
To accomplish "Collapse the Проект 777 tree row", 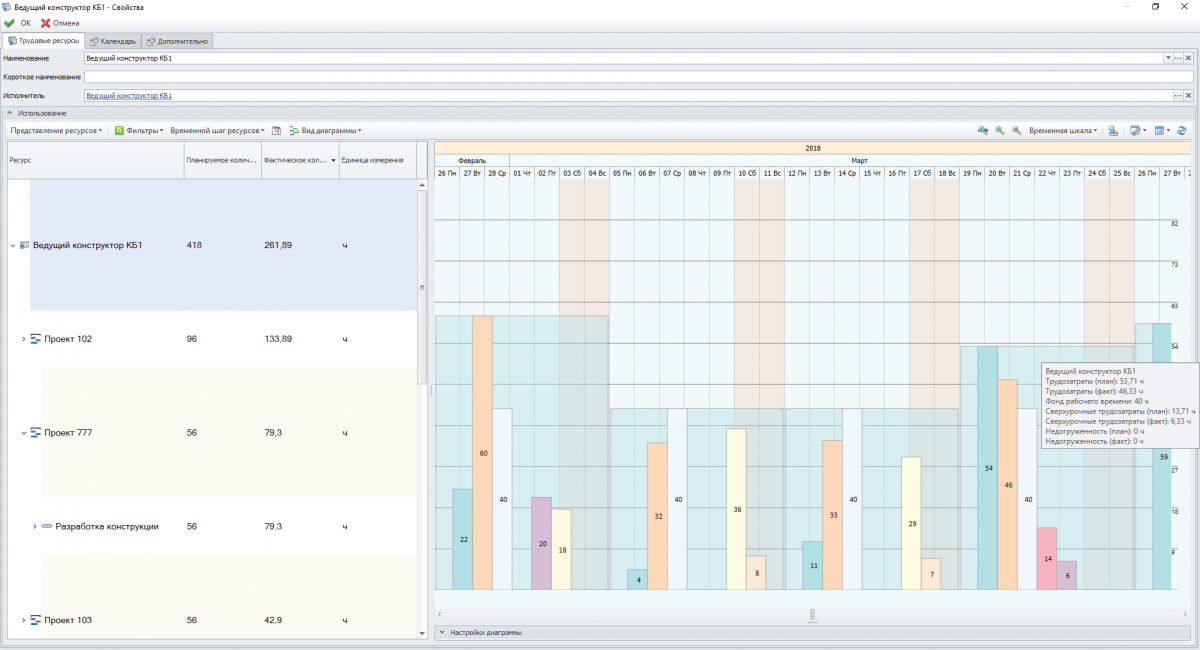I will tap(23, 433).
